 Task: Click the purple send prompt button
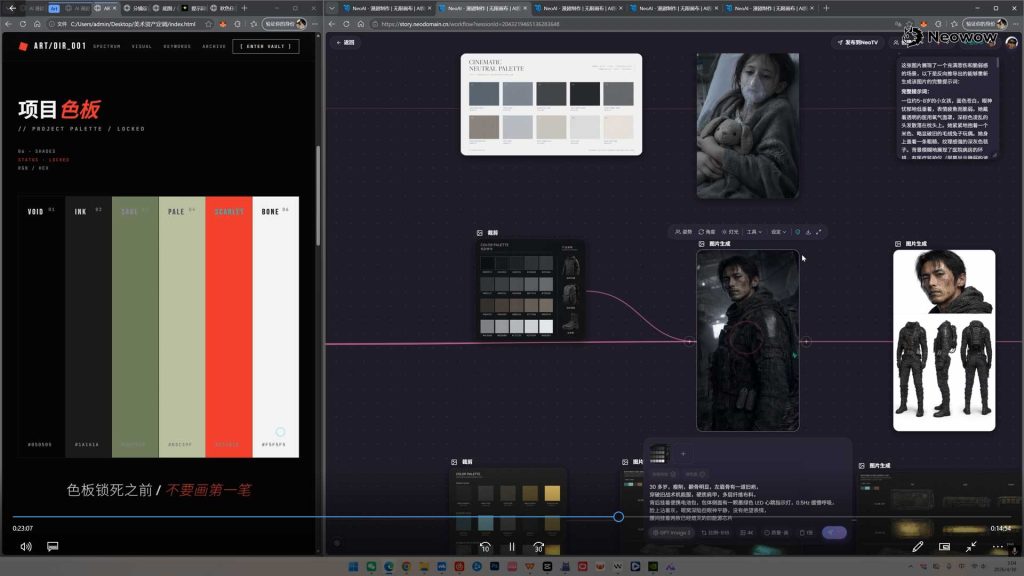(x=834, y=533)
